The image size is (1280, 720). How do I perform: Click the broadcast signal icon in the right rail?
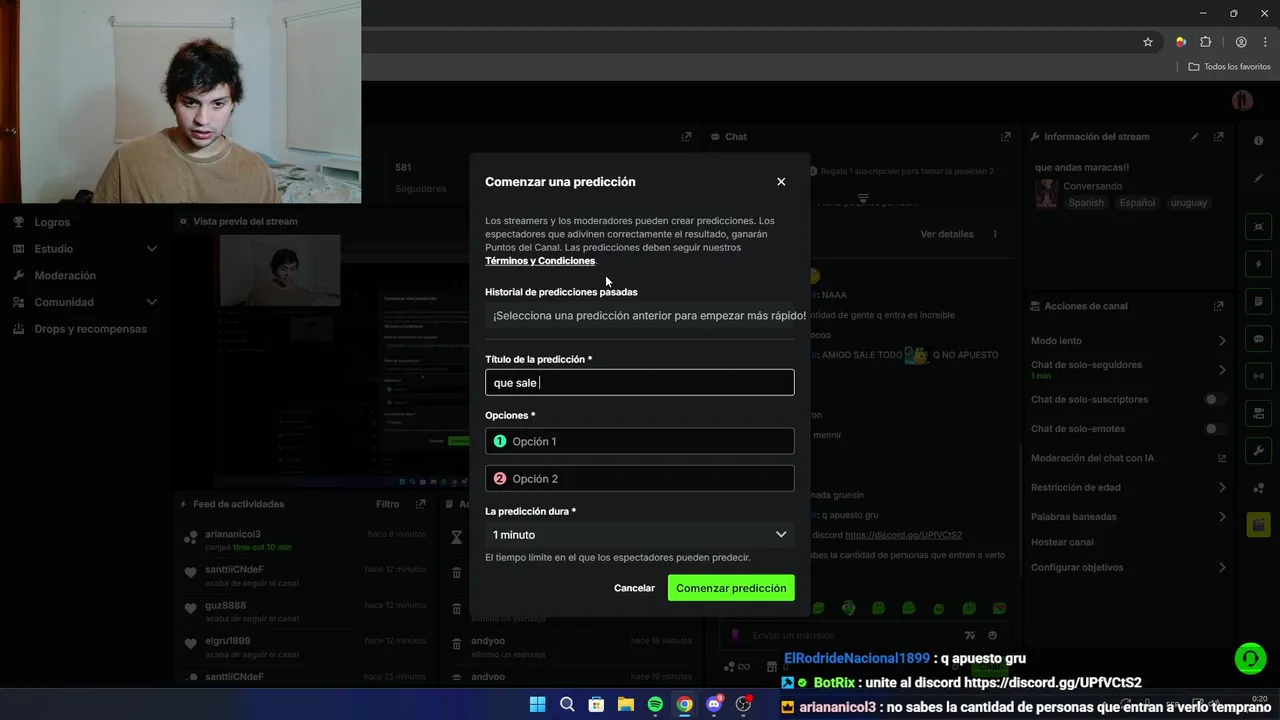click(1258, 376)
